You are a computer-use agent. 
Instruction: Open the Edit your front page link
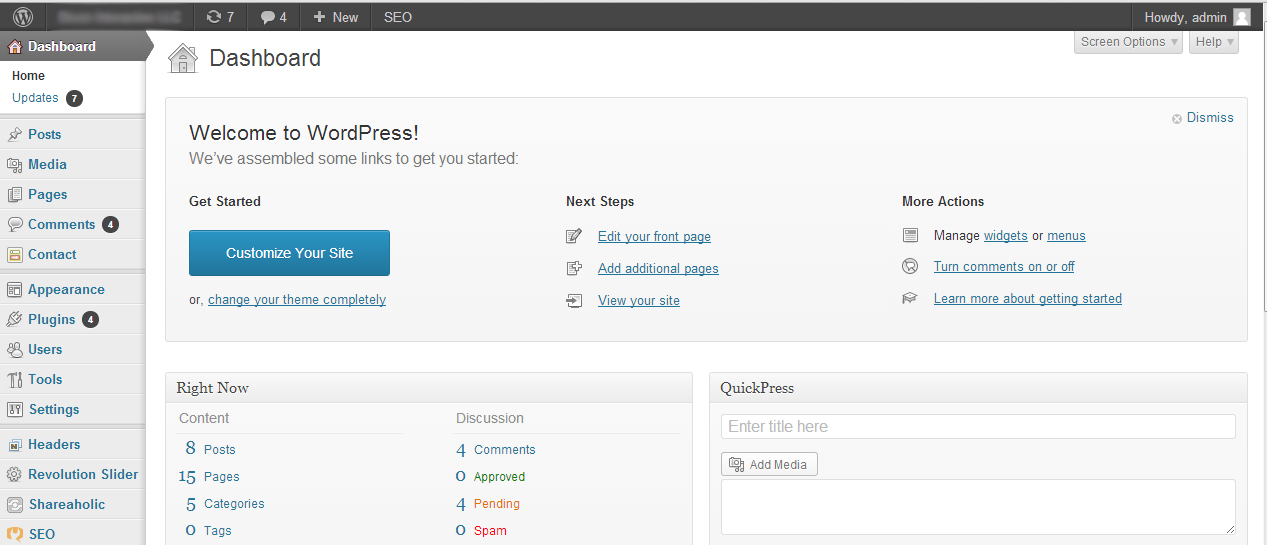(x=654, y=237)
